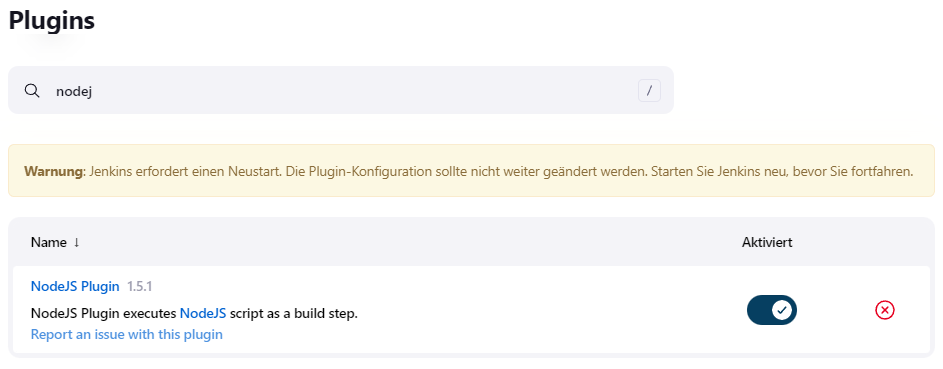Click the 1.5.1 version label

pos(139,287)
